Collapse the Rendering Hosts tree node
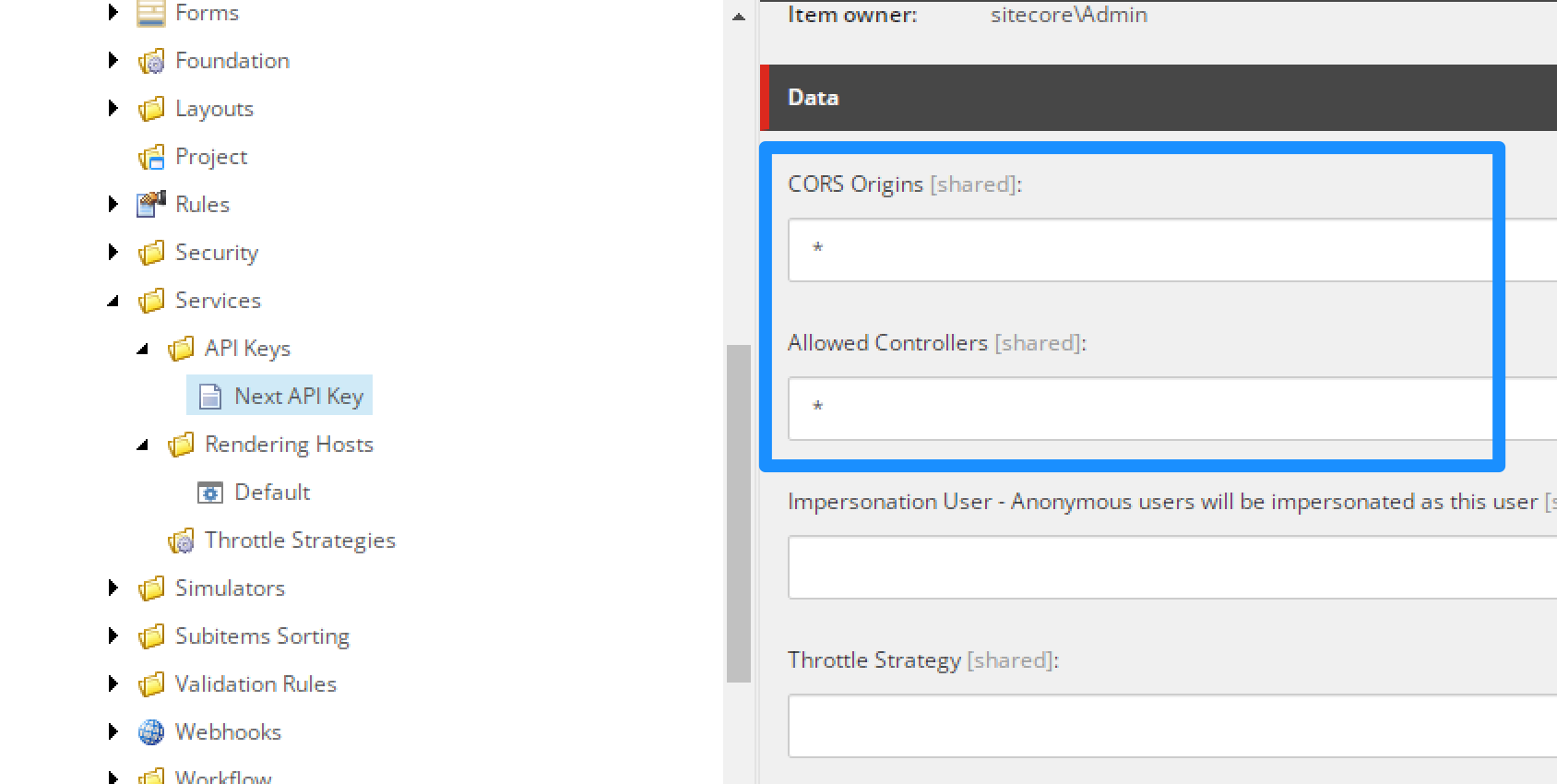Viewport: 1557px width, 784px height. [x=142, y=445]
